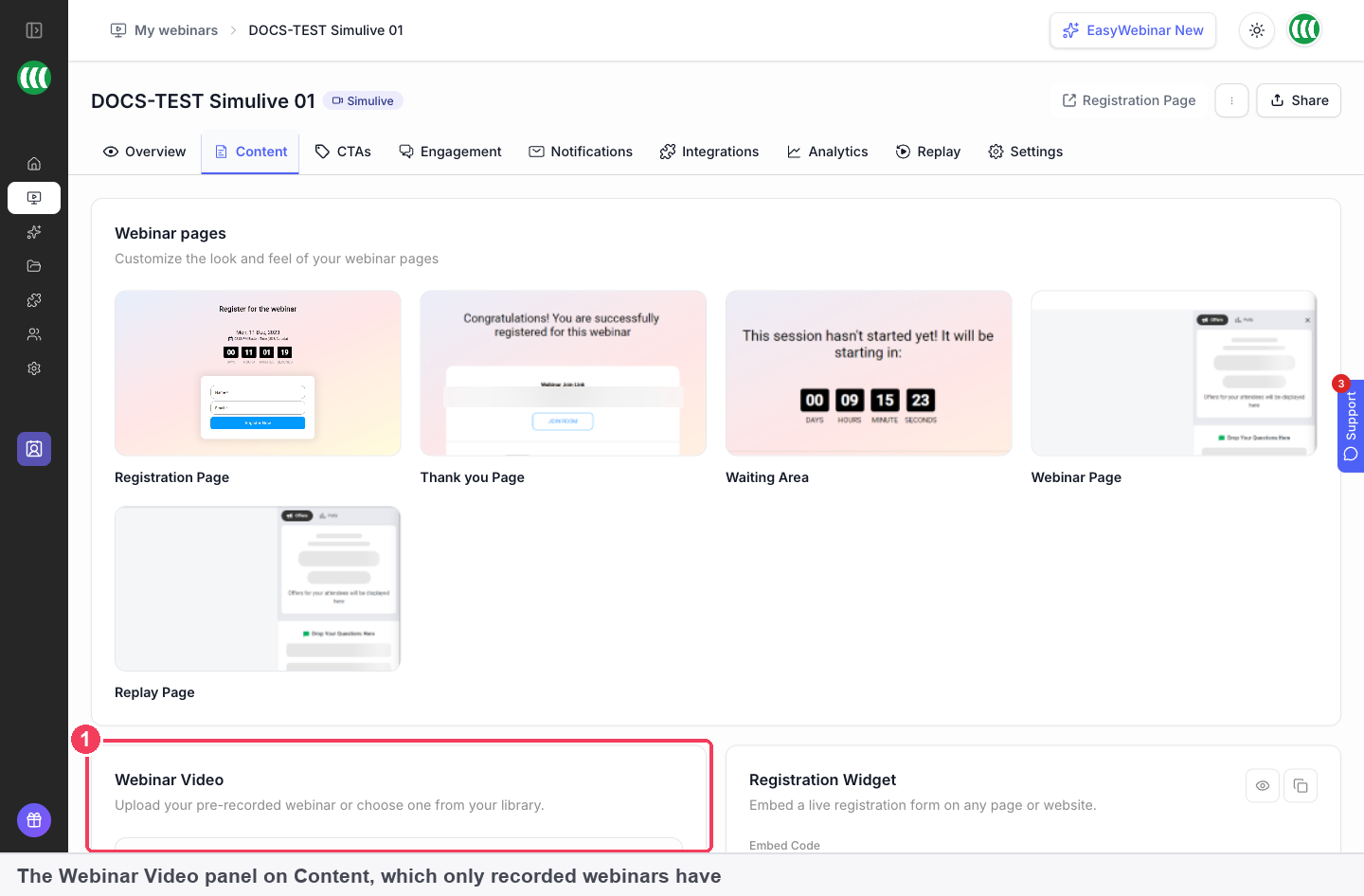The width and height of the screenshot is (1364, 896).
Task: Click the Simulive badge next to title
Action: (x=363, y=100)
